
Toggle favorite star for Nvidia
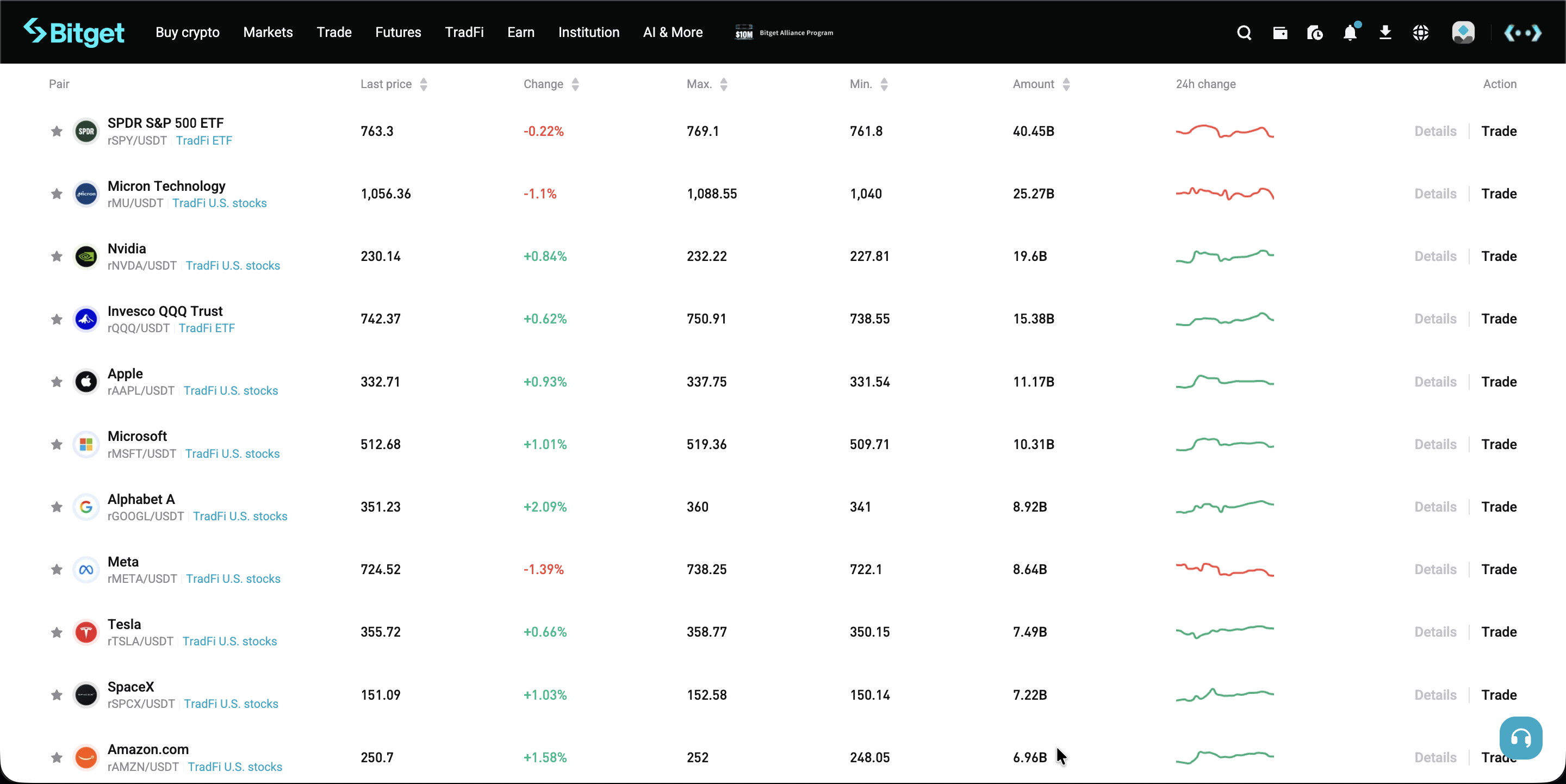(57, 257)
